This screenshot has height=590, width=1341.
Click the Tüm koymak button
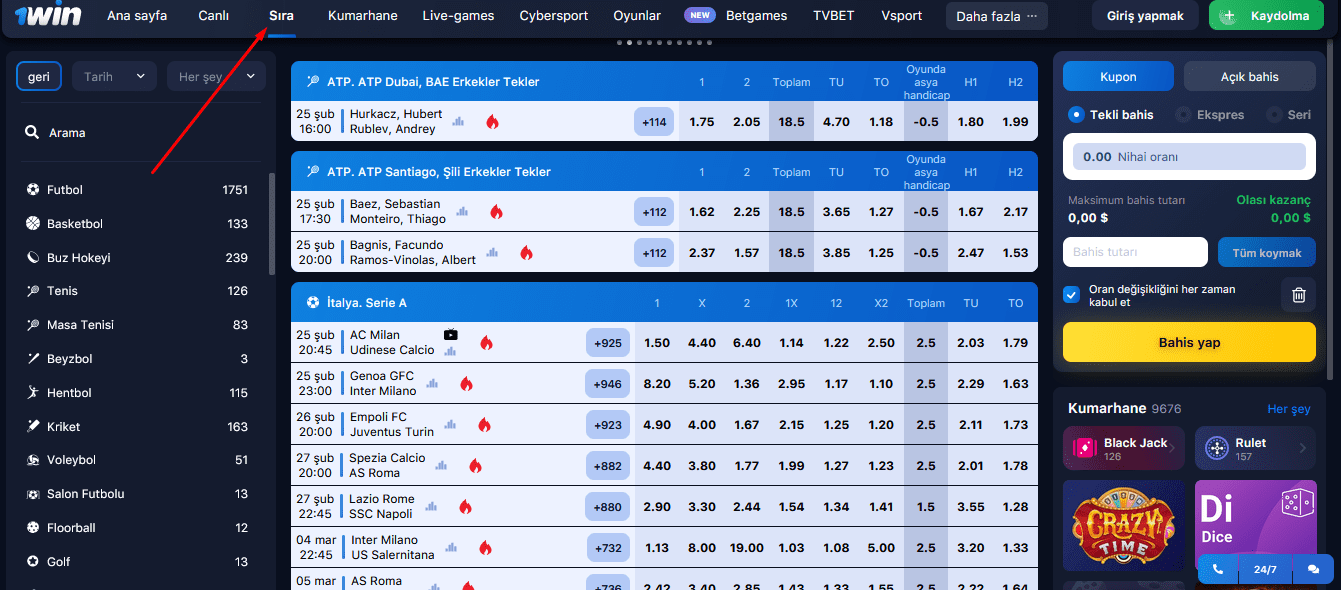click(1267, 253)
